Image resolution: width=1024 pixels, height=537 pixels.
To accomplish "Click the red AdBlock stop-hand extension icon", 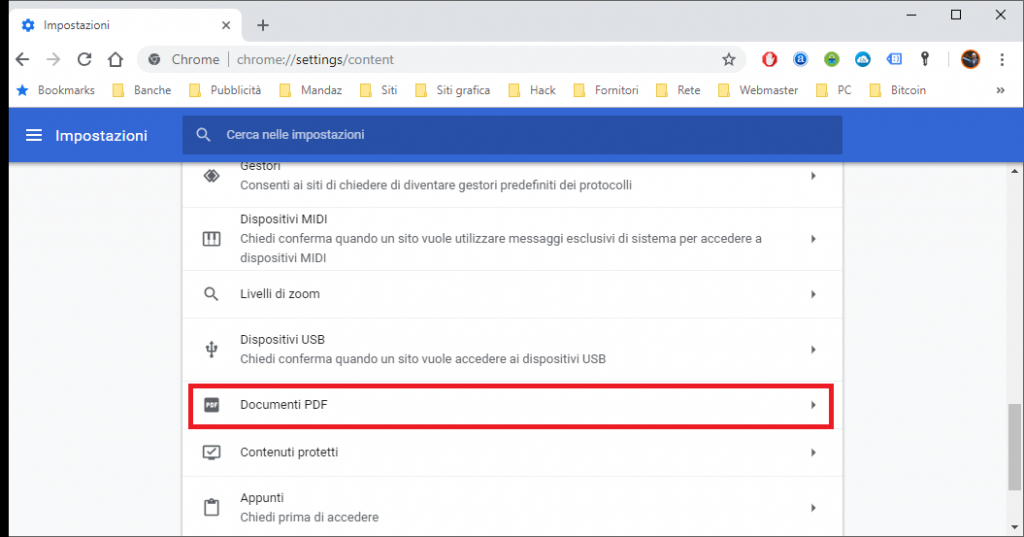I will [x=769, y=60].
